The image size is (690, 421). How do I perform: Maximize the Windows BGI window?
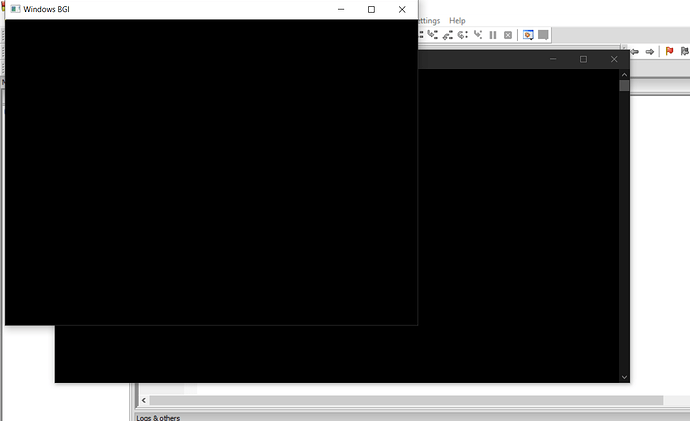pos(371,9)
